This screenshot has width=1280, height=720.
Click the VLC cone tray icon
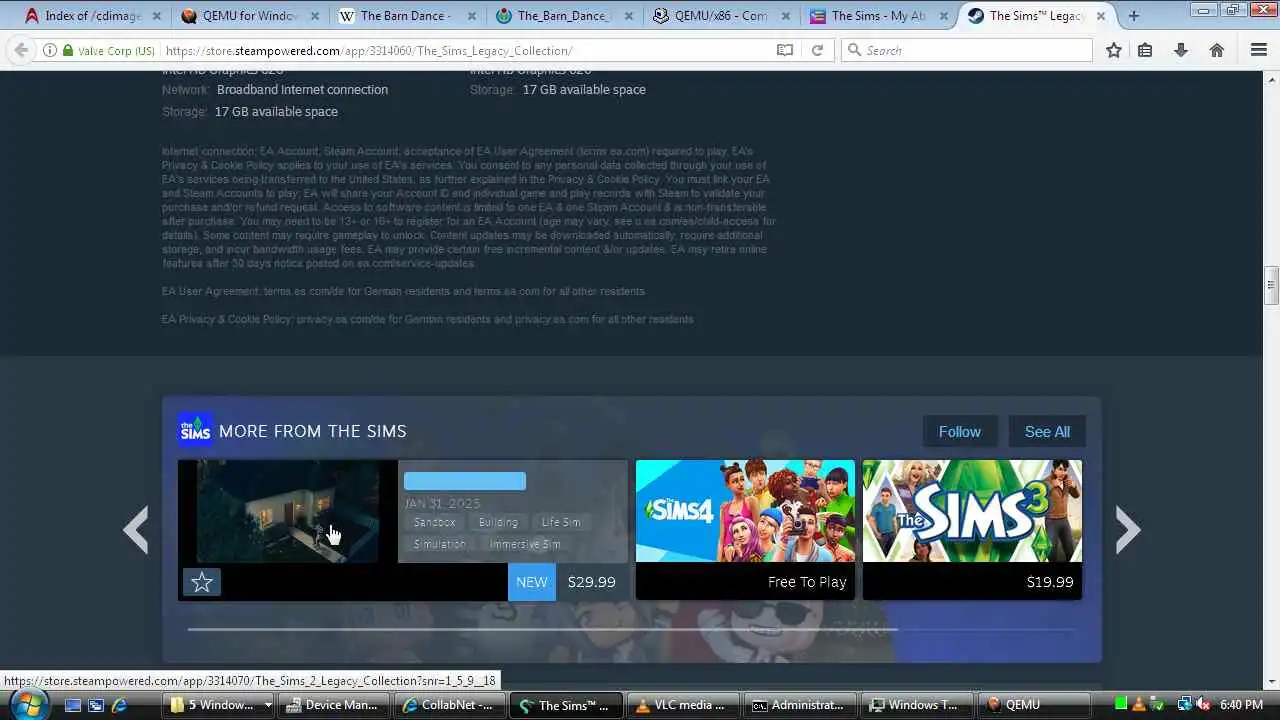click(1140, 705)
